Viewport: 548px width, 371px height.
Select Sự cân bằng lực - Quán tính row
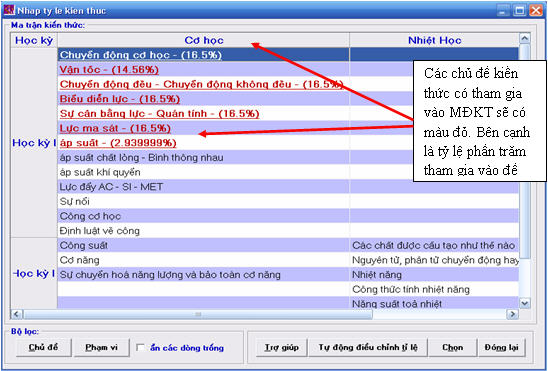point(203,114)
